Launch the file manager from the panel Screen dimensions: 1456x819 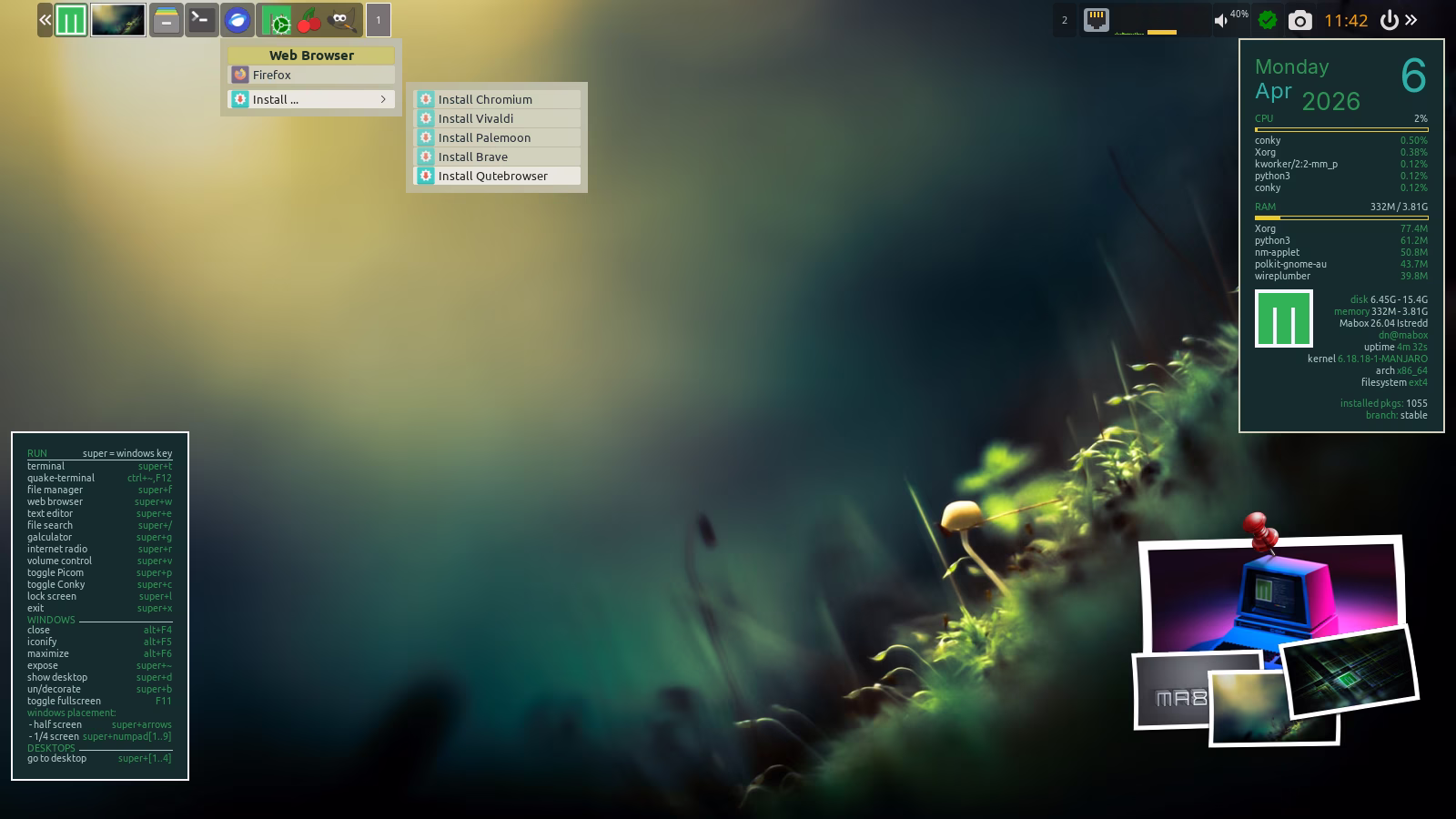click(x=166, y=20)
